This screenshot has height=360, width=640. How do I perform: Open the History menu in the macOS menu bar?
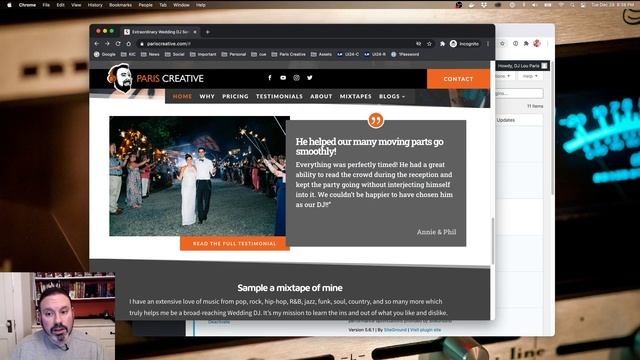coord(95,5)
